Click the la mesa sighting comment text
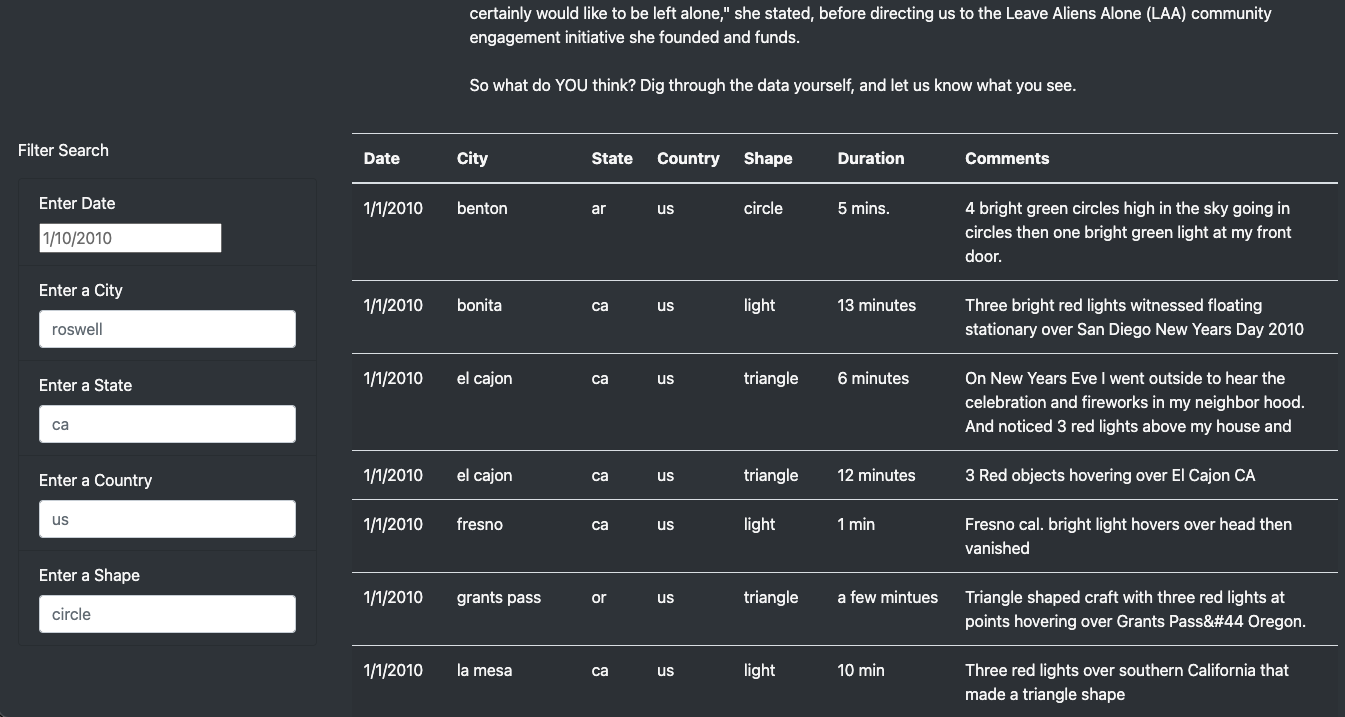 (1126, 682)
